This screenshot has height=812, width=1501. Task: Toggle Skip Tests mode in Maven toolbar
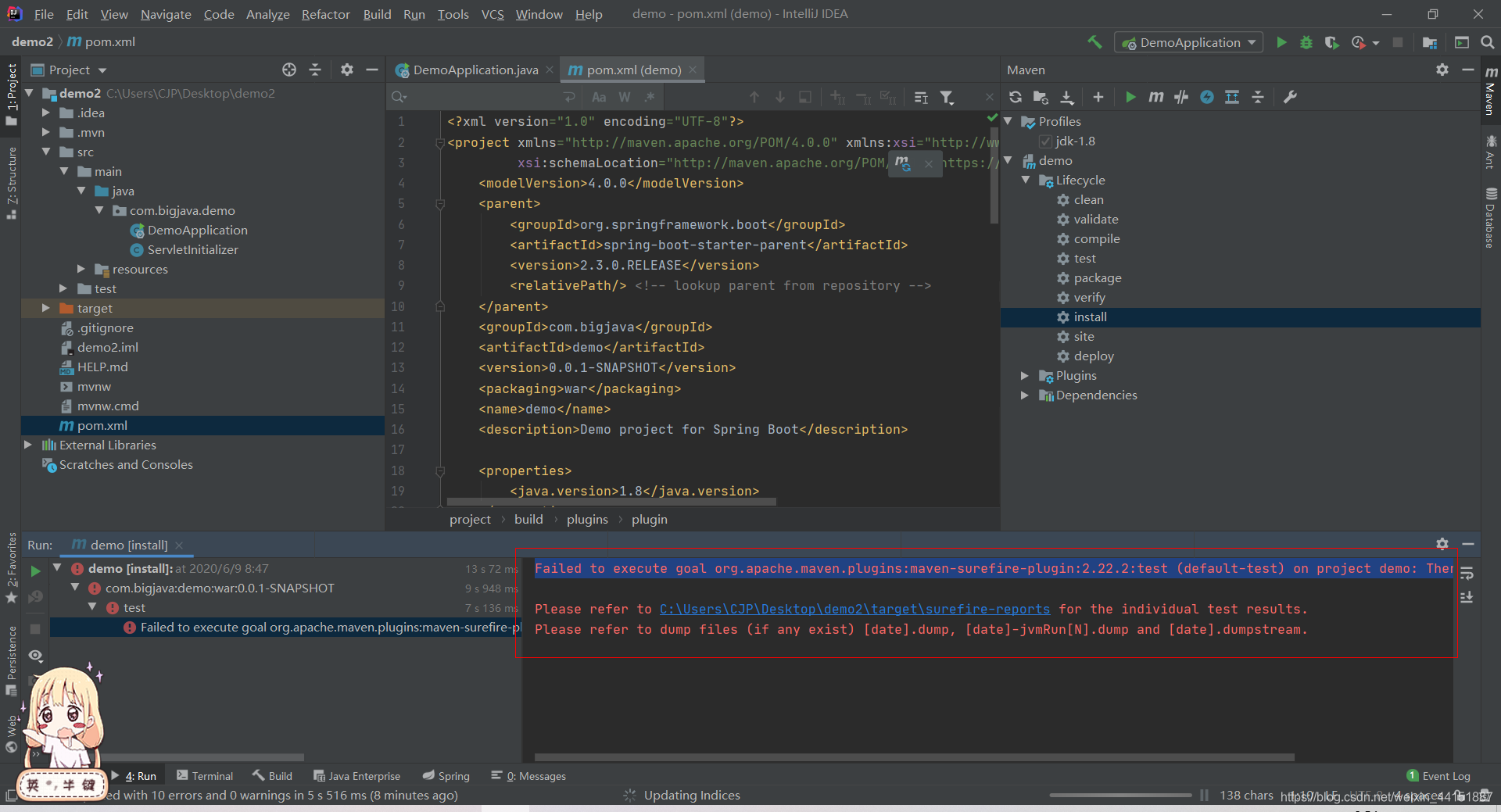pos(1207,97)
